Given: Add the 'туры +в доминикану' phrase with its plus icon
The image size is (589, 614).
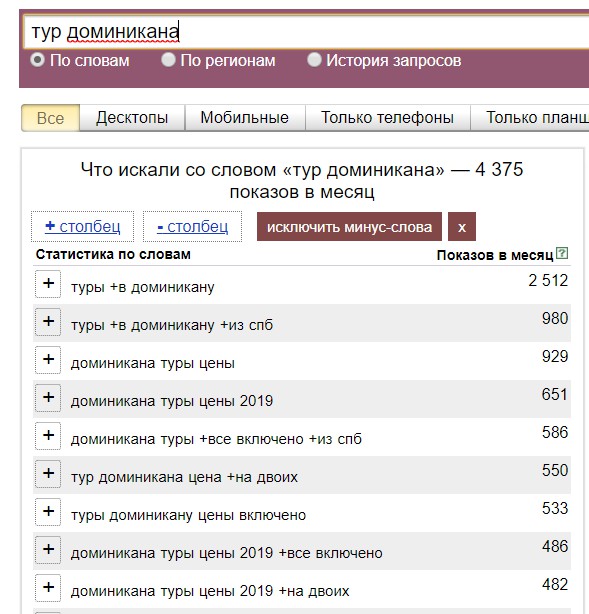Looking at the screenshot, I should (x=48, y=284).
